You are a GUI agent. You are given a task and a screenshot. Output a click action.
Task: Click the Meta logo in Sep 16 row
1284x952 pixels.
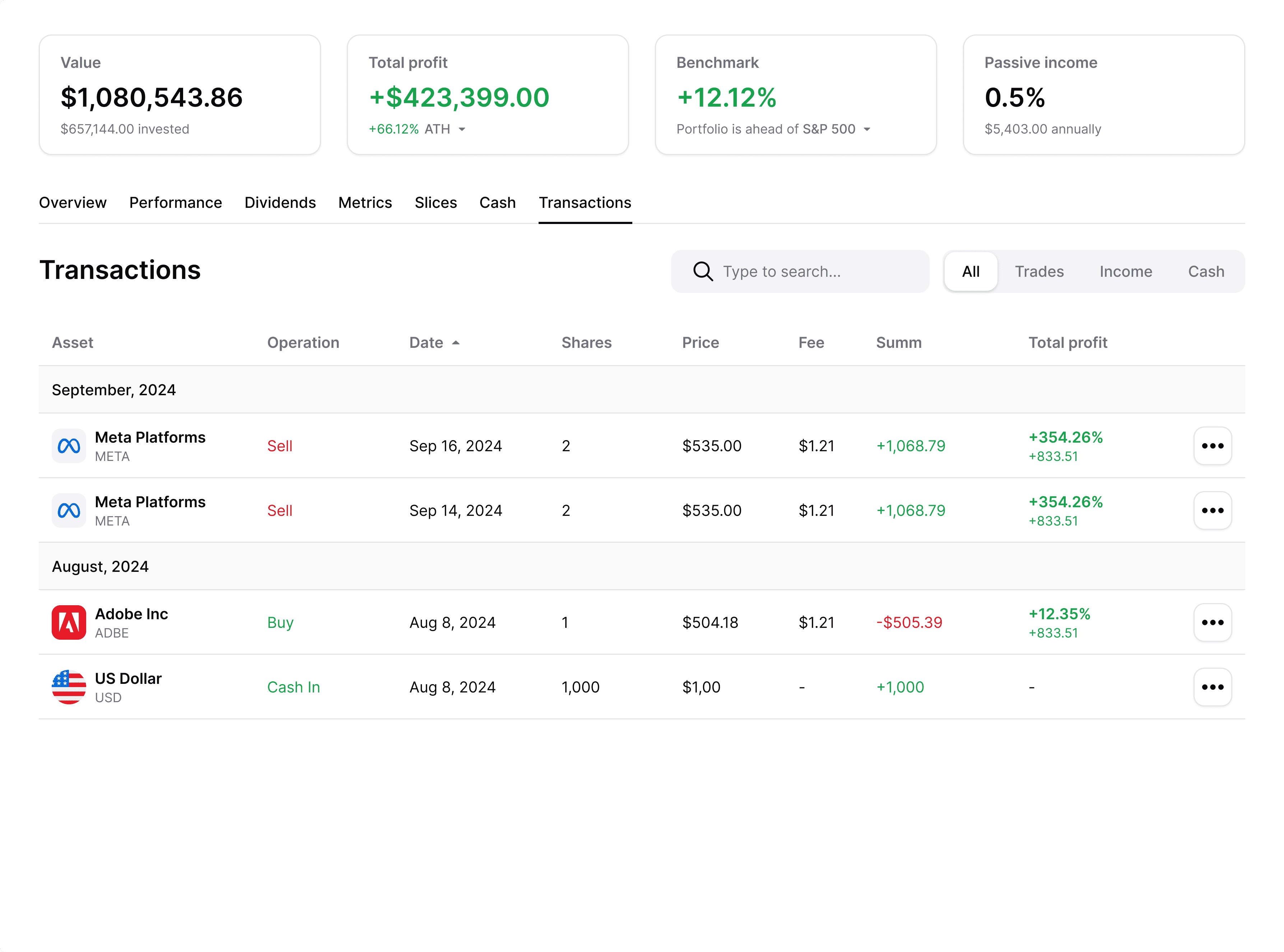coord(69,445)
